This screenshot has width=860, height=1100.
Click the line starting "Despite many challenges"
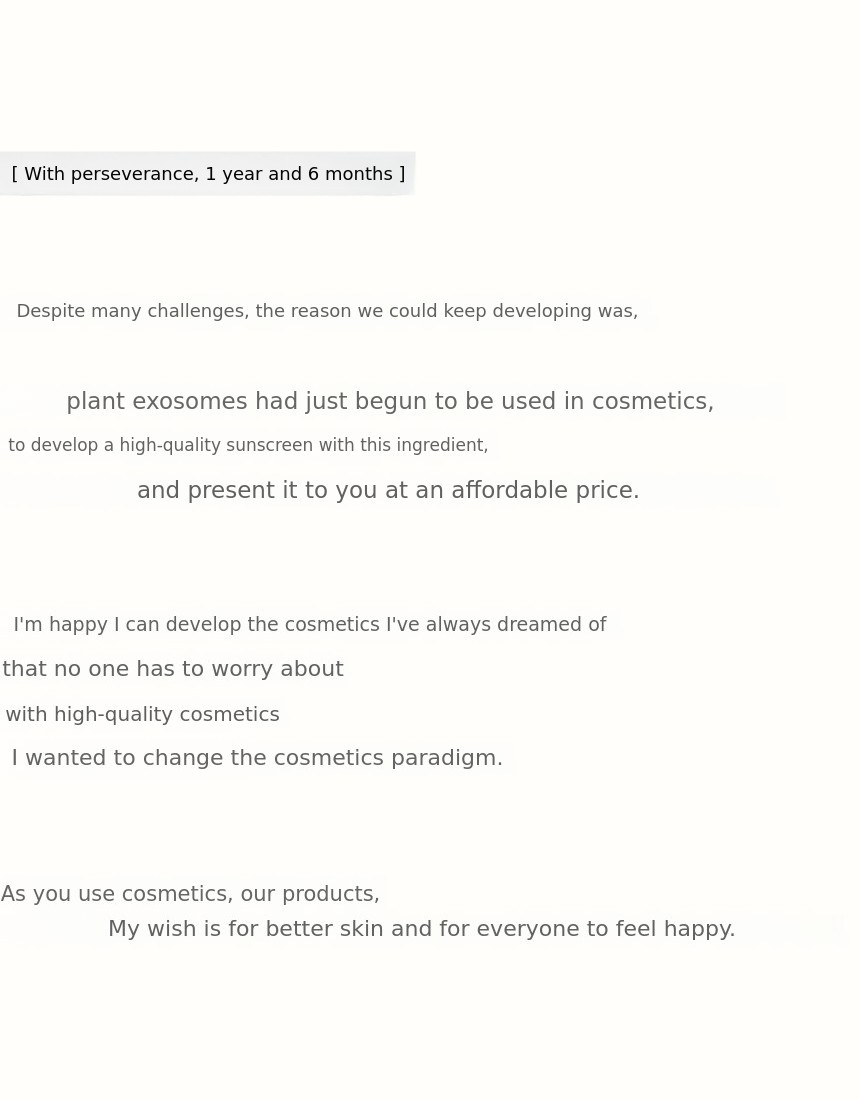point(327,311)
